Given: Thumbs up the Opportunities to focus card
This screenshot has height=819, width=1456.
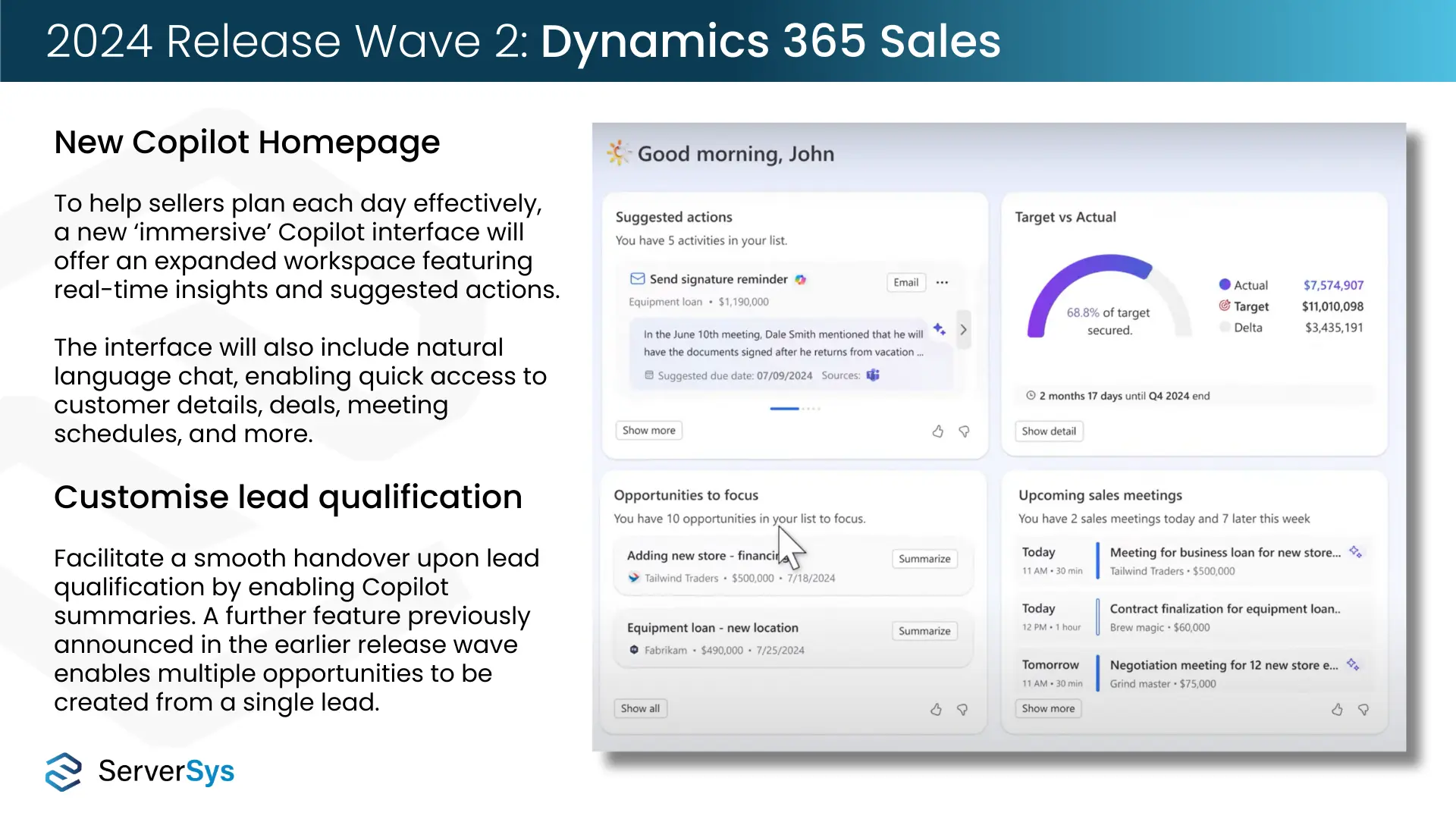Looking at the screenshot, I should tap(937, 710).
